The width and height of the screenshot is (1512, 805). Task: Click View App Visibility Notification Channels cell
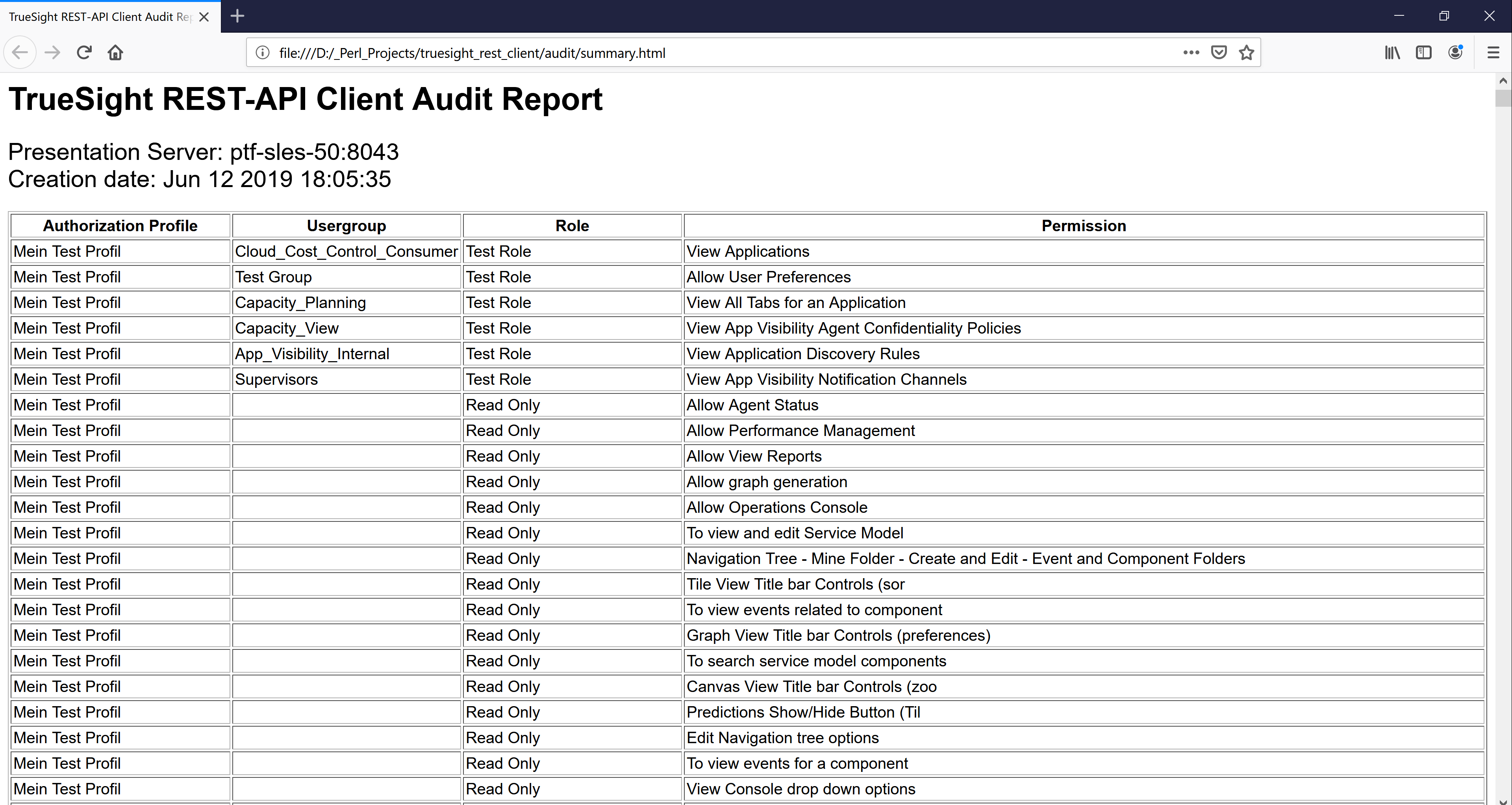(1084, 379)
